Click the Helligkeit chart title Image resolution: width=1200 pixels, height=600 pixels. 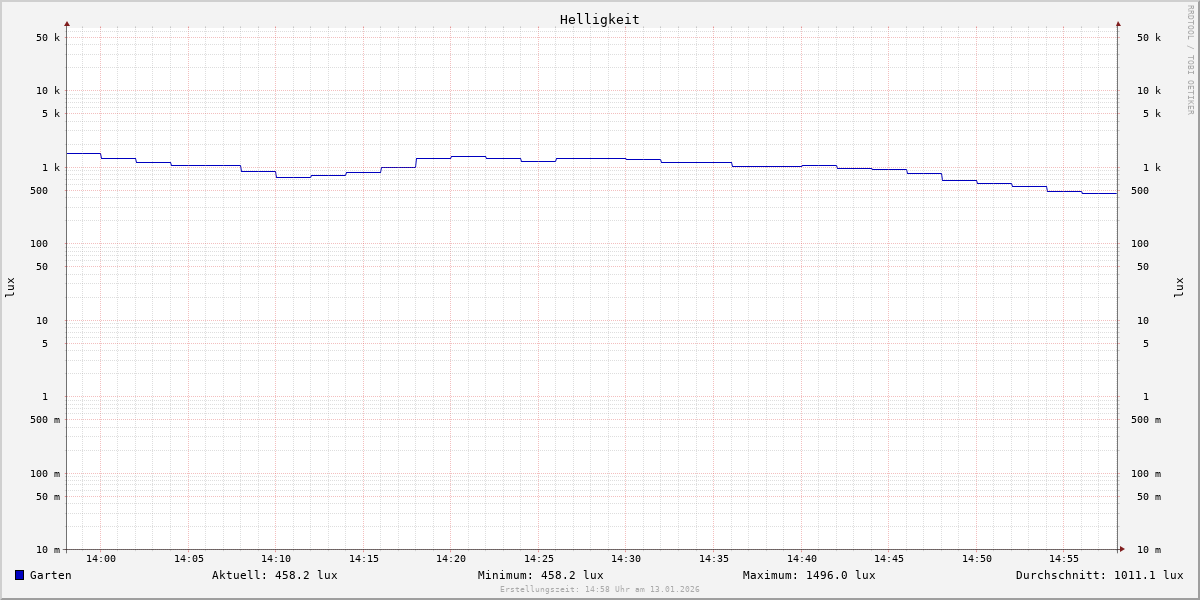(x=599, y=19)
